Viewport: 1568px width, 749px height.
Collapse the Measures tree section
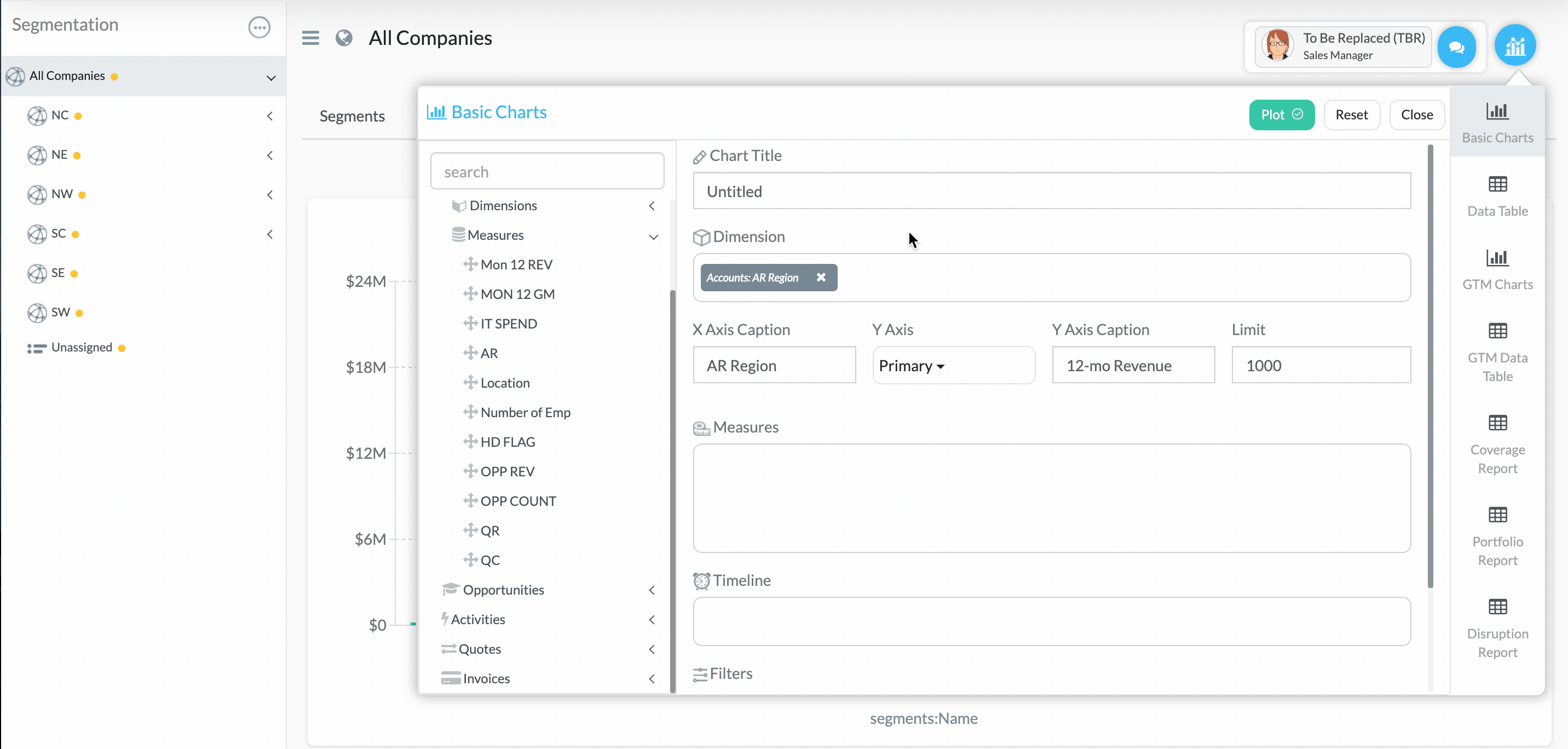(653, 237)
